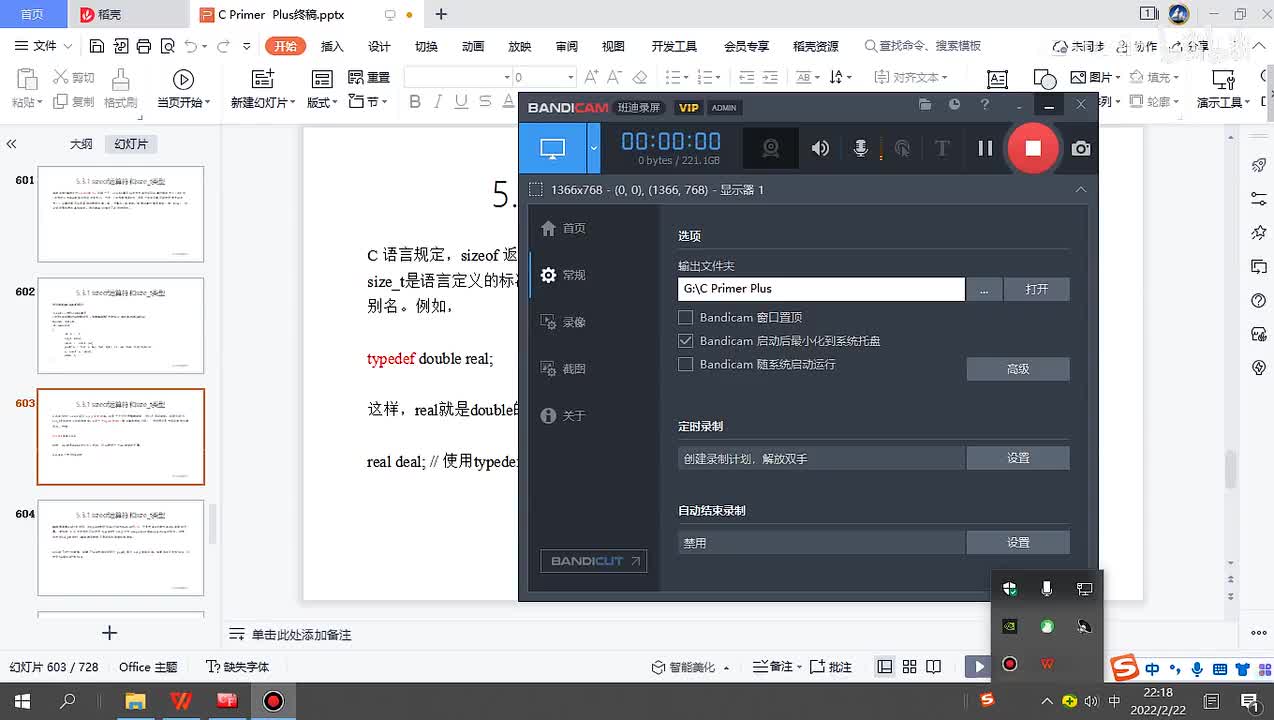Open the Bandicam scheduler clock icon
The width and height of the screenshot is (1274, 720).
point(954,105)
